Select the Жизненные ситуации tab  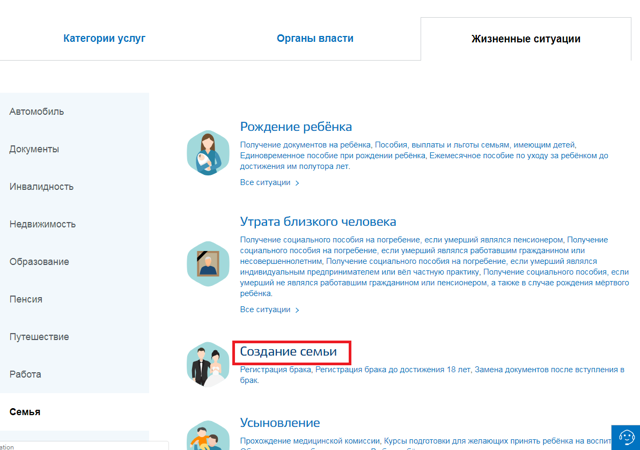(526, 39)
